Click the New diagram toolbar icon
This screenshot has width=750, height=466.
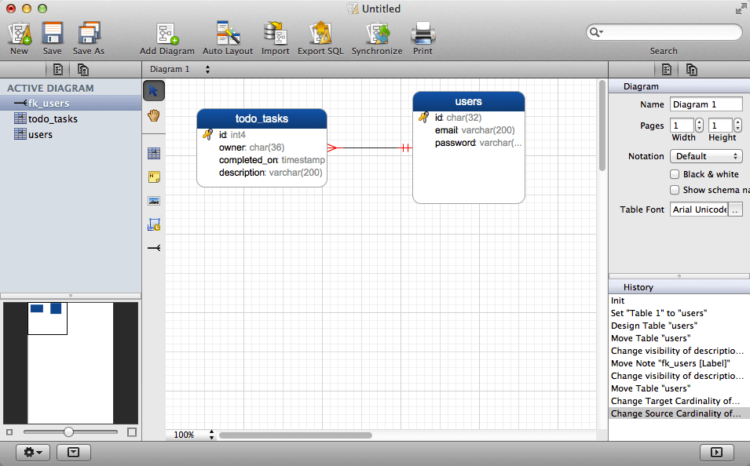(19, 33)
